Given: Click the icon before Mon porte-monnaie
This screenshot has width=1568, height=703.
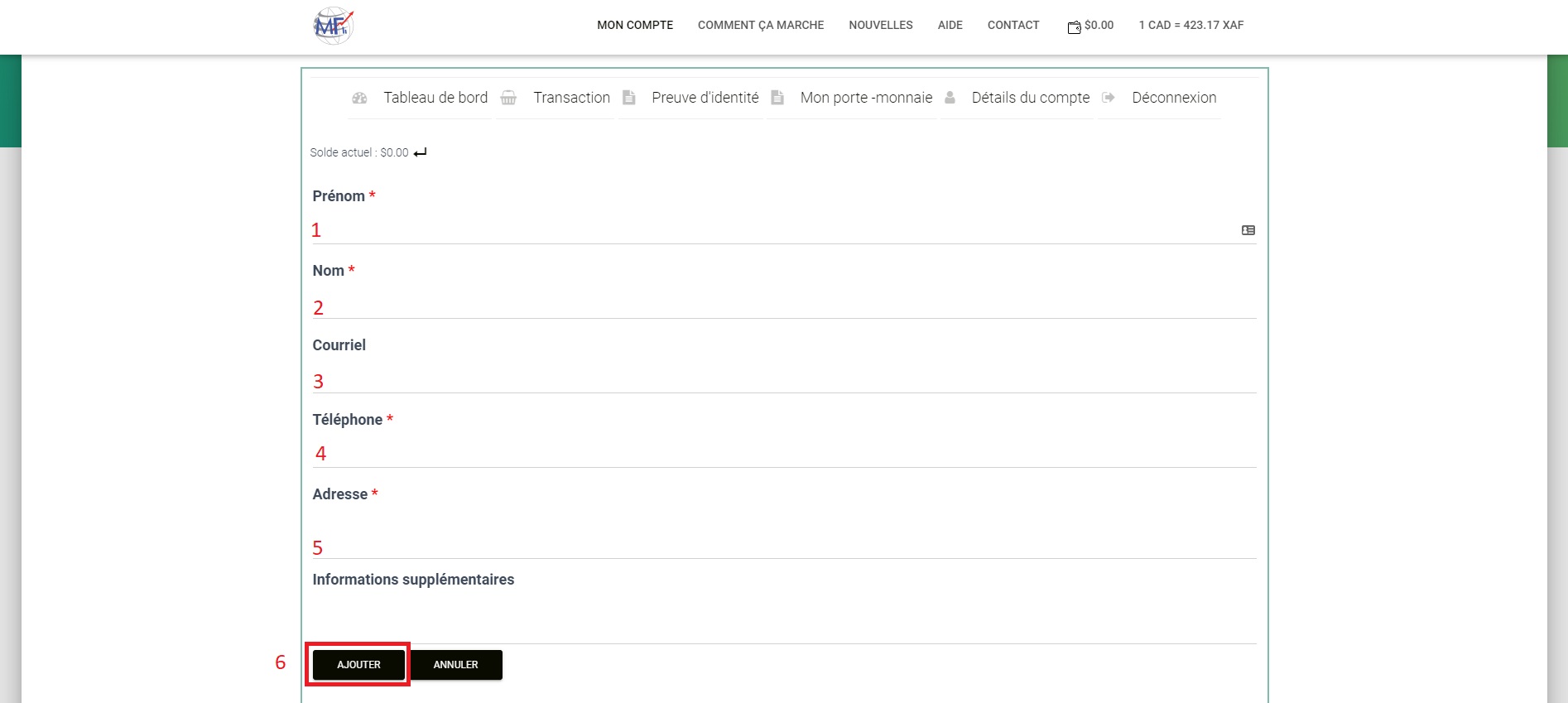Looking at the screenshot, I should click(777, 98).
